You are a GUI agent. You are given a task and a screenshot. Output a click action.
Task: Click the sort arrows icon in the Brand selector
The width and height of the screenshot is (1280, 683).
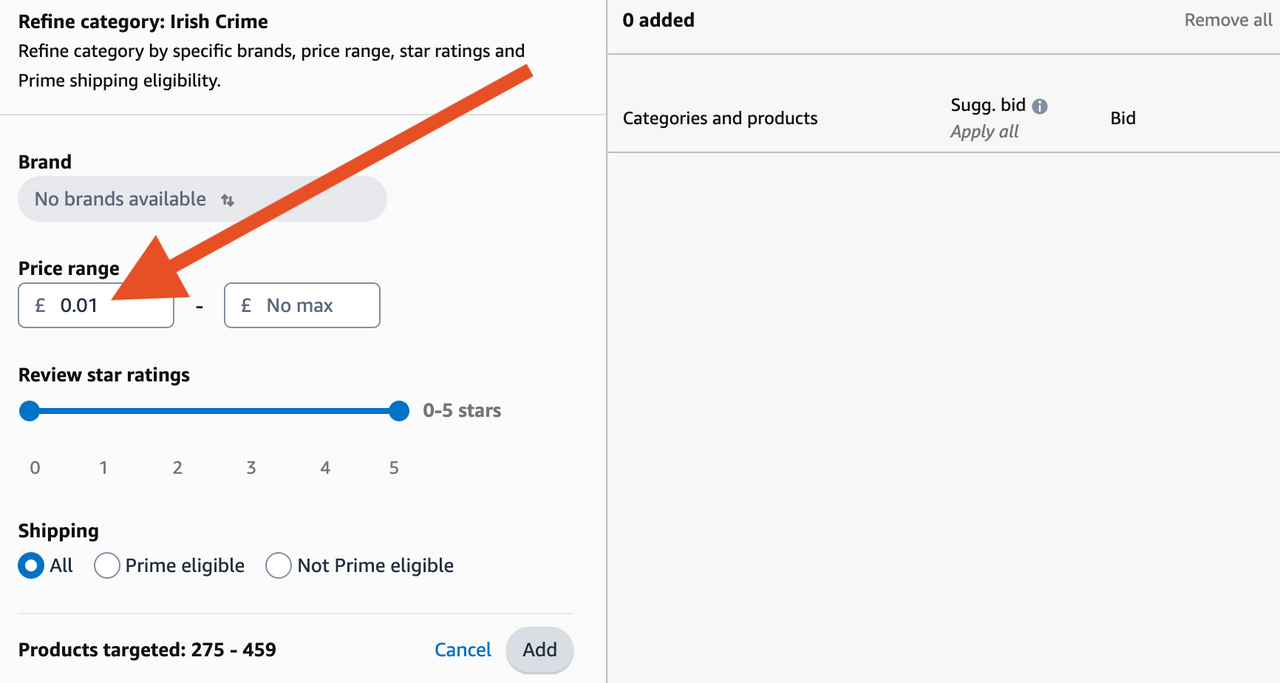click(x=228, y=200)
